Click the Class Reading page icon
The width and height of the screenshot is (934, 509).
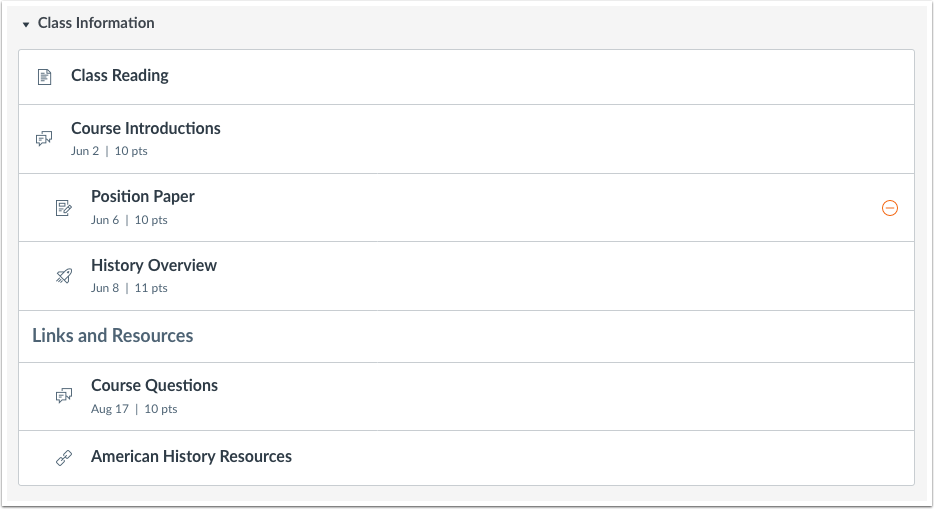[x=45, y=77]
